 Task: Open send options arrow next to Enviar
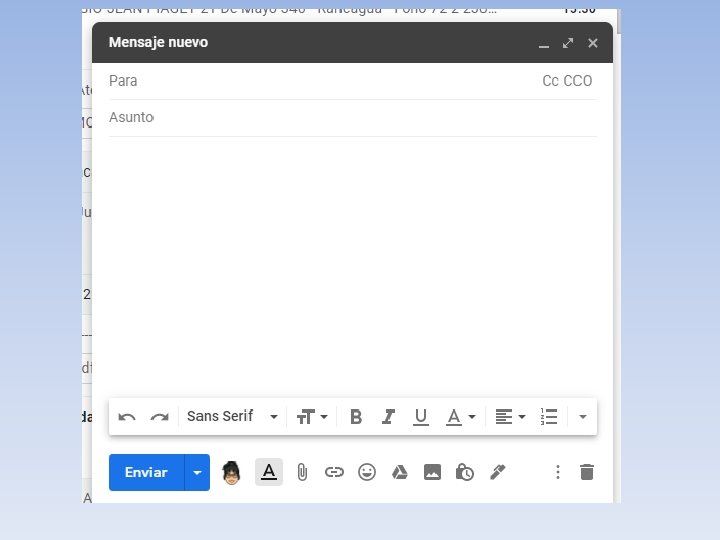click(197, 472)
